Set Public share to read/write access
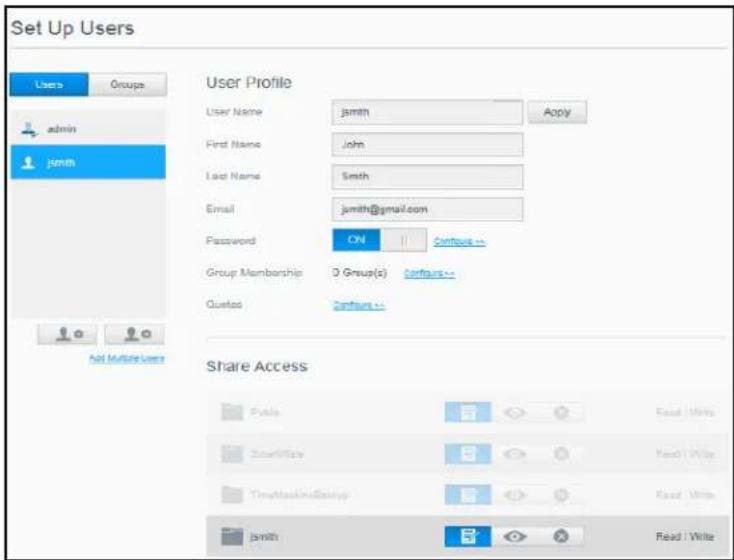This screenshot has height=560, width=734. pos(468,413)
